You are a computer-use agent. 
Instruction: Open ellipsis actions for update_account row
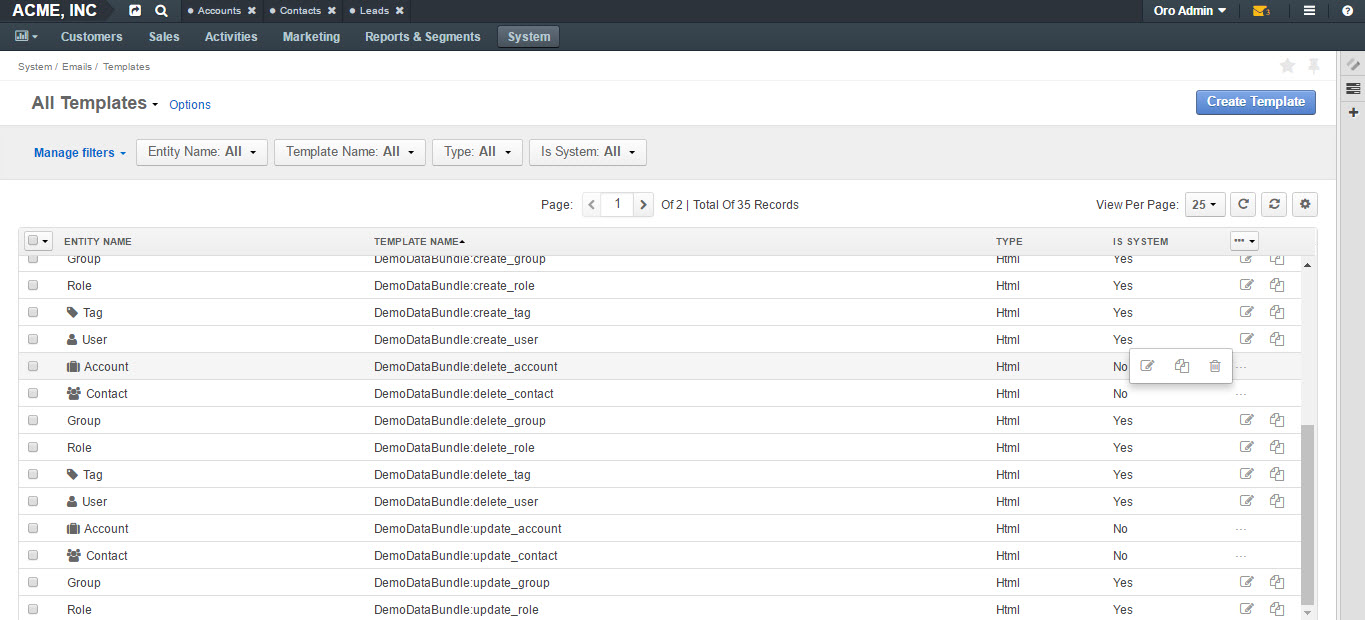pos(1241,529)
